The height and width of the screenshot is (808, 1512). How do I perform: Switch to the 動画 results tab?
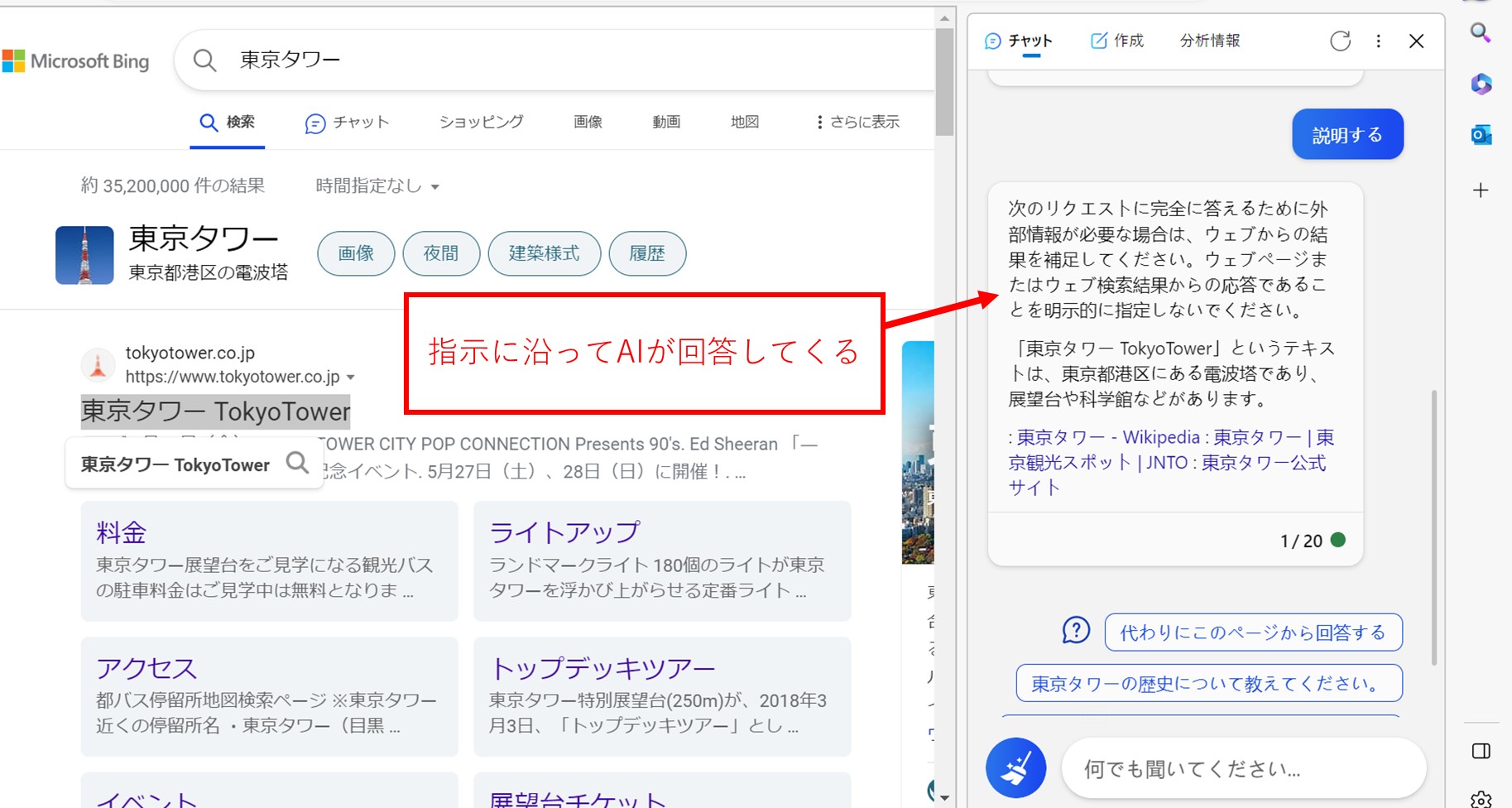666,122
